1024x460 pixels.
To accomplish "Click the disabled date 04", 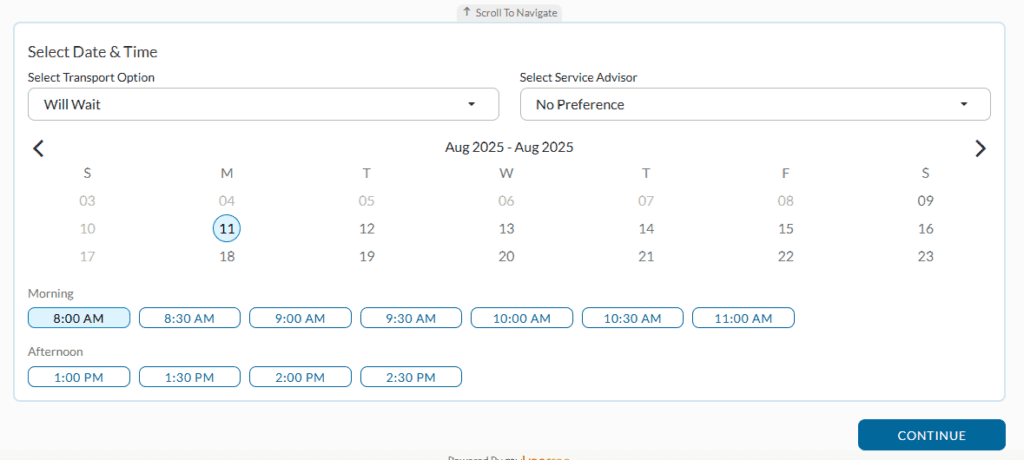I will [x=227, y=201].
